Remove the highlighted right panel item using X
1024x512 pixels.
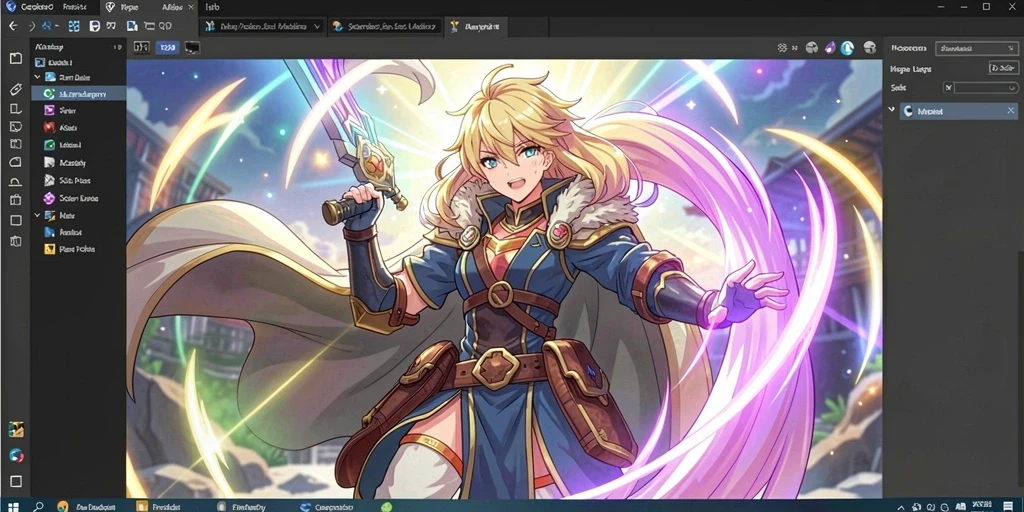(x=1011, y=111)
